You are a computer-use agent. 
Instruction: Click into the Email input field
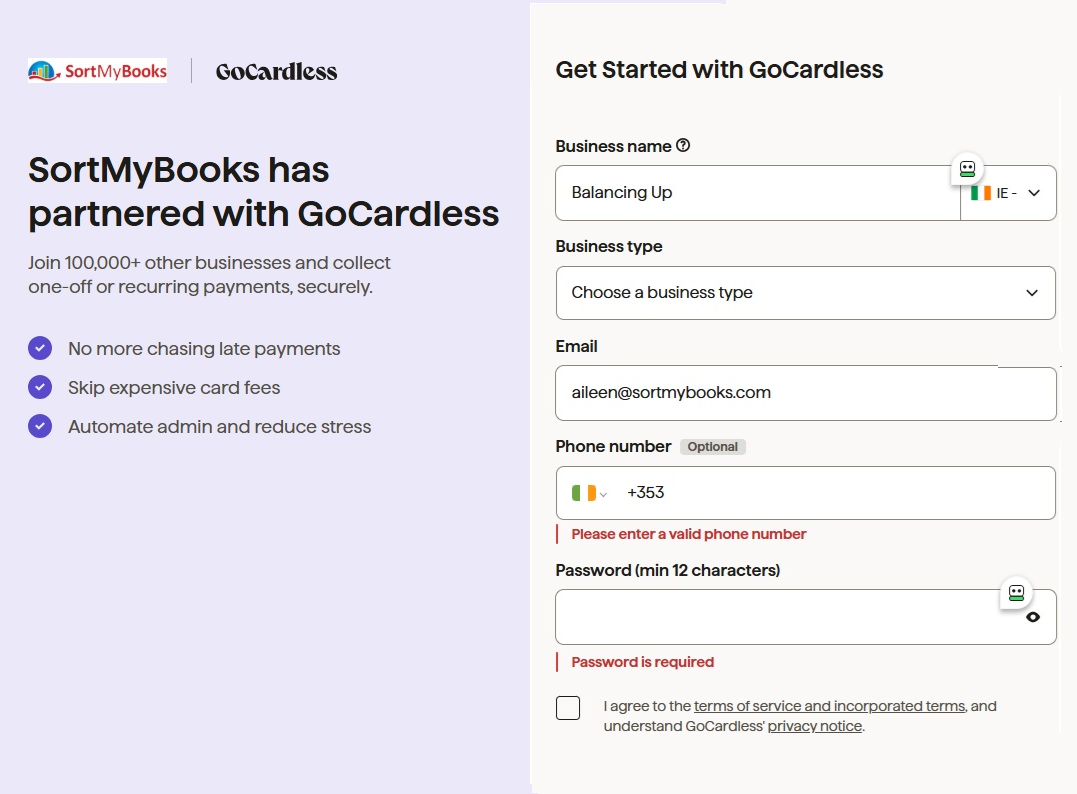point(806,394)
